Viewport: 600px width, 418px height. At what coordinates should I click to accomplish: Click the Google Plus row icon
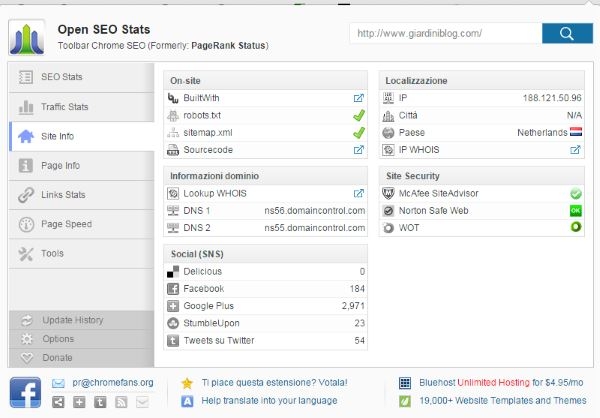click(x=173, y=306)
